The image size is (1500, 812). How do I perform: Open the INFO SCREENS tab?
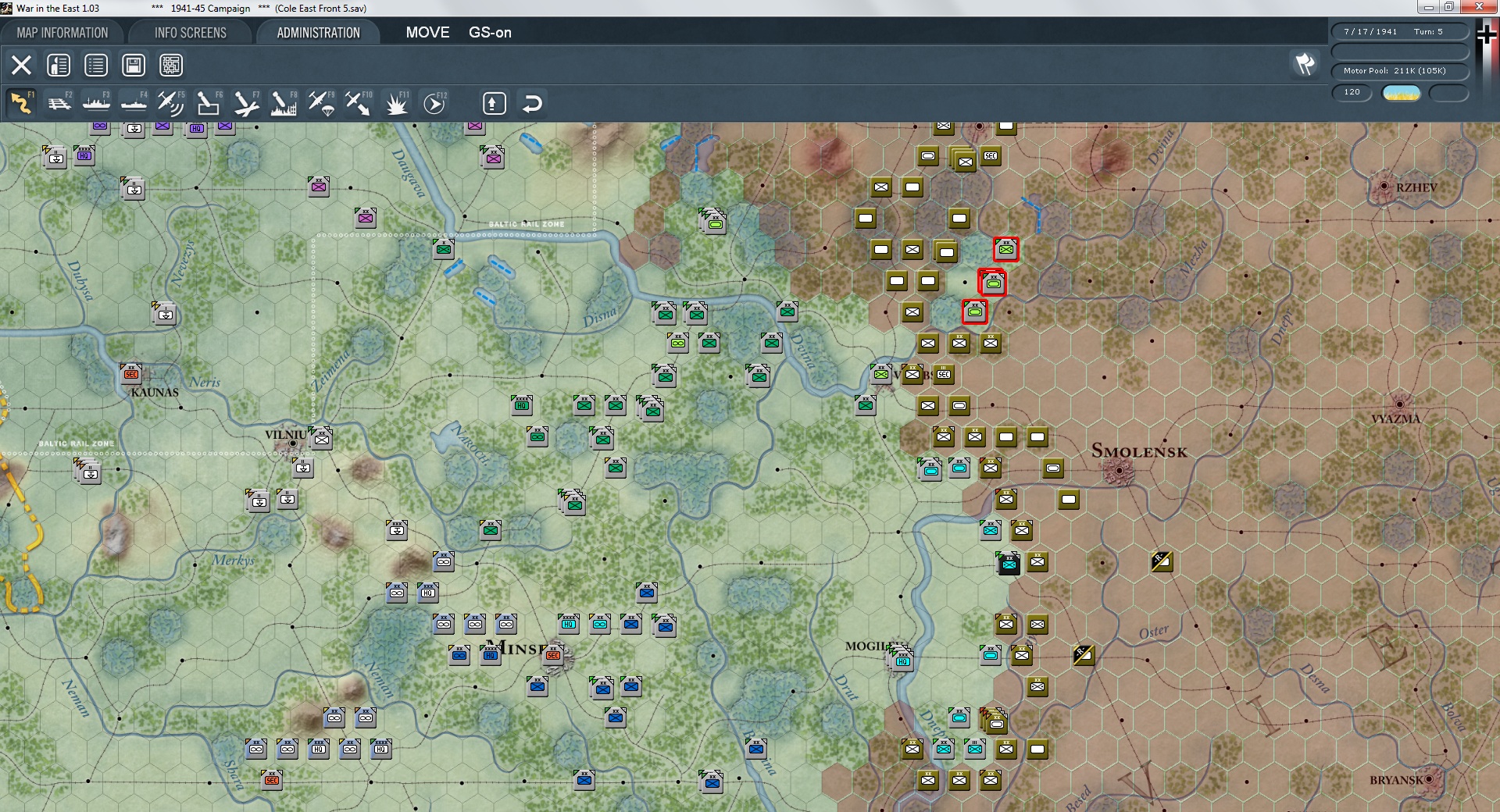[x=191, y=33]
